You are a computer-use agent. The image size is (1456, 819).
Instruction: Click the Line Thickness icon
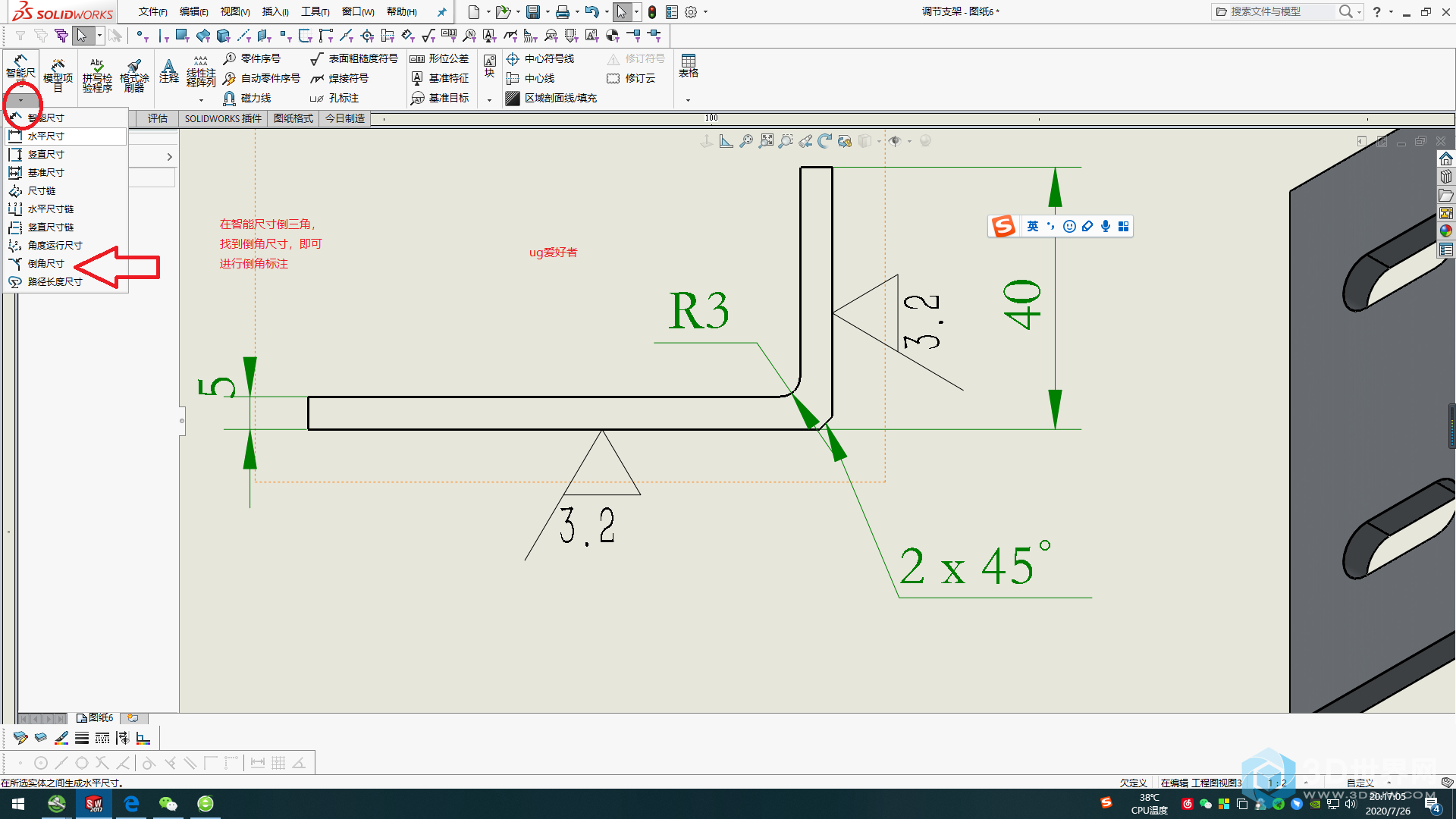click(82, 738)
